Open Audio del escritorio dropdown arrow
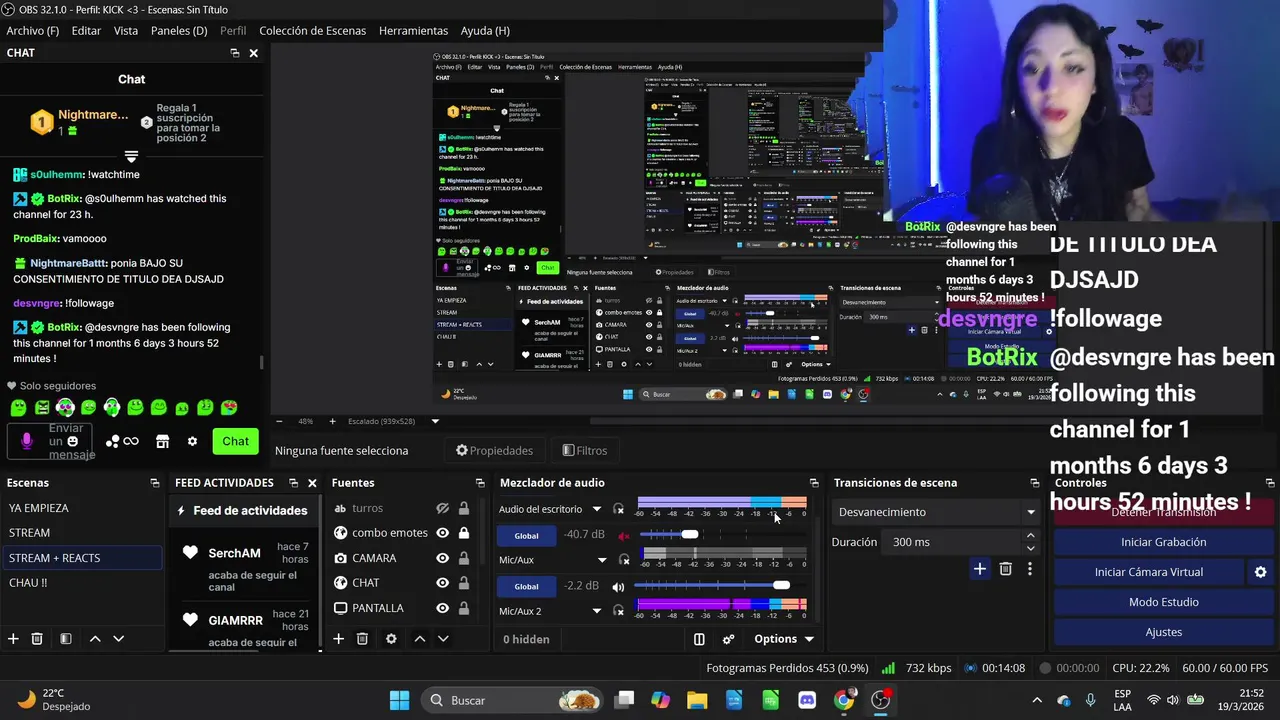Image resolution: width=1280 pixels, height=720 pixels. (x=597, y=509)
